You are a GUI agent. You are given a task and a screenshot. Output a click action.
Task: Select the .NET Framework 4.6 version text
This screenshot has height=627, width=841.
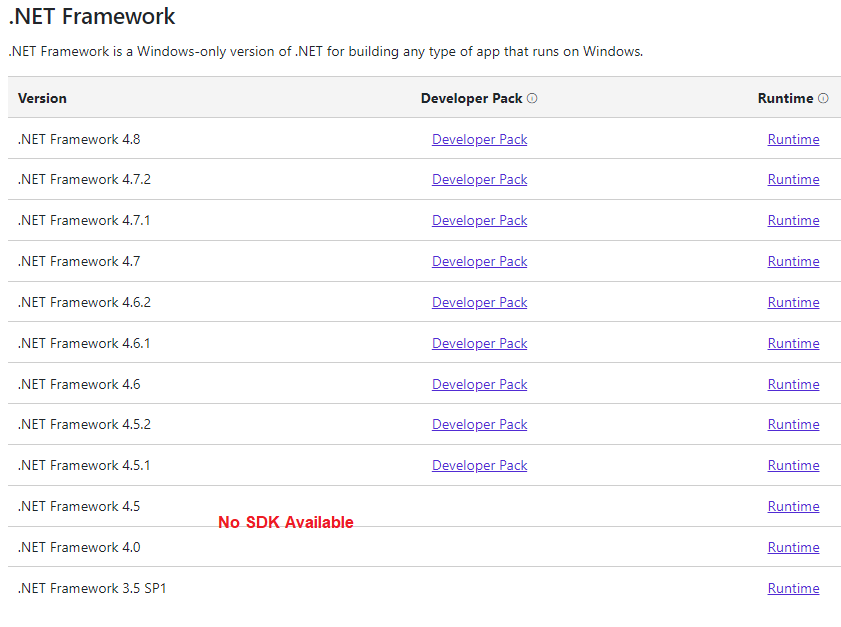79,385
